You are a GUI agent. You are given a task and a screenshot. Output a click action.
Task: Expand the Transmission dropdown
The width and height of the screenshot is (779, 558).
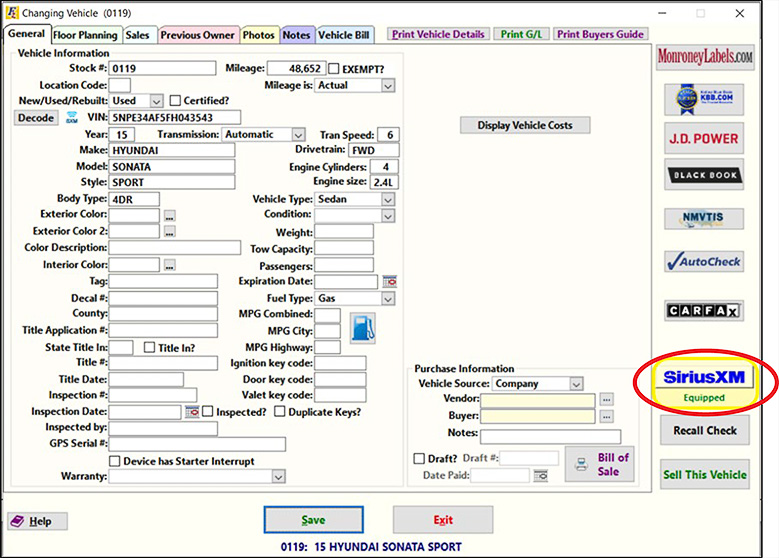click(298, 135)
